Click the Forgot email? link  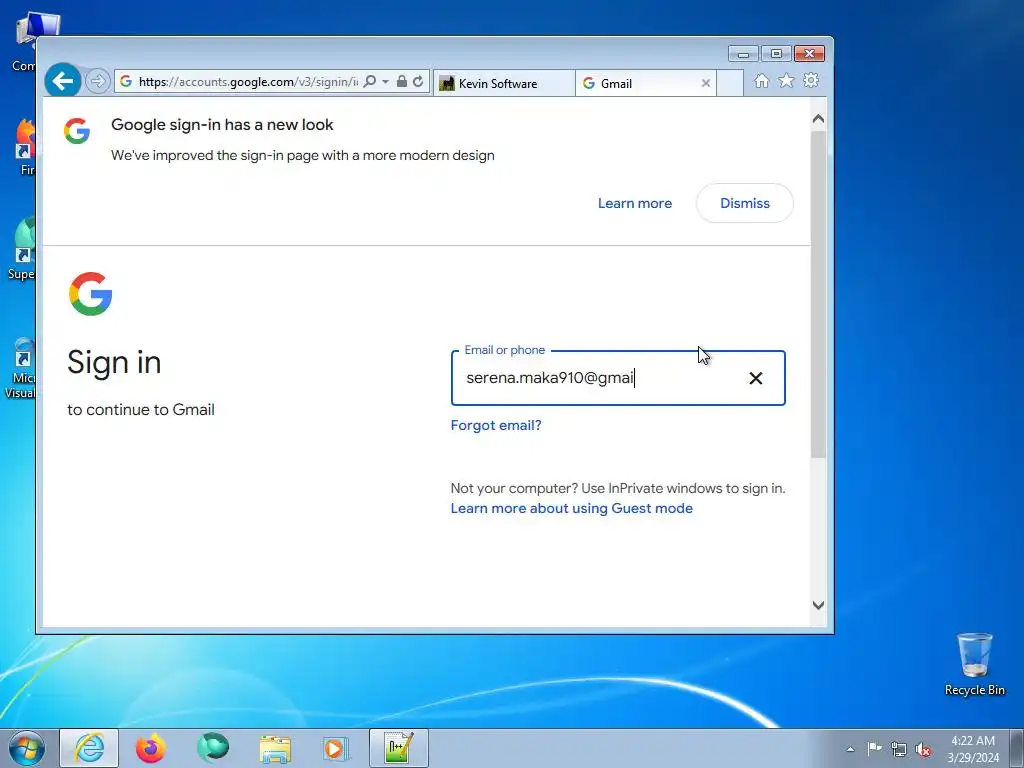(x=496, y=425)
